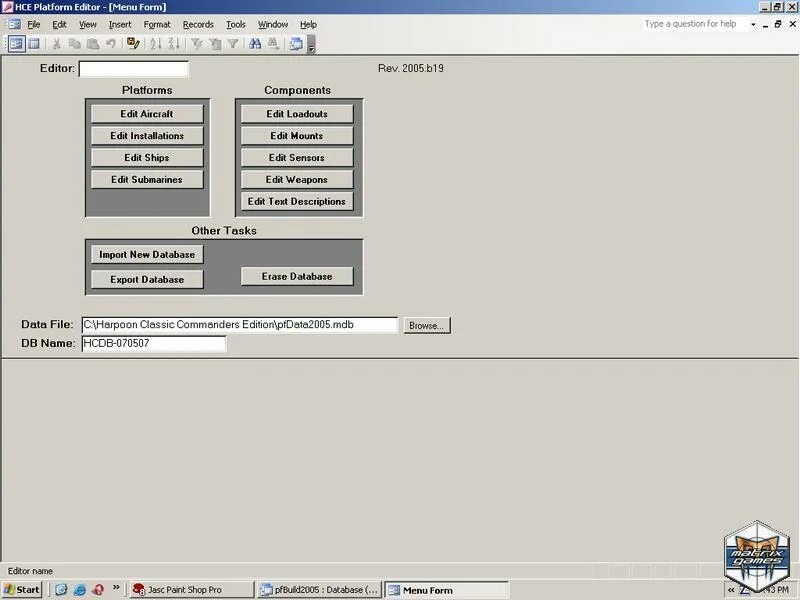800x600 pixels.
Task: Switch to Jasc Paint Shop Pro taskbar button
Action: click(x=191, y=590)
